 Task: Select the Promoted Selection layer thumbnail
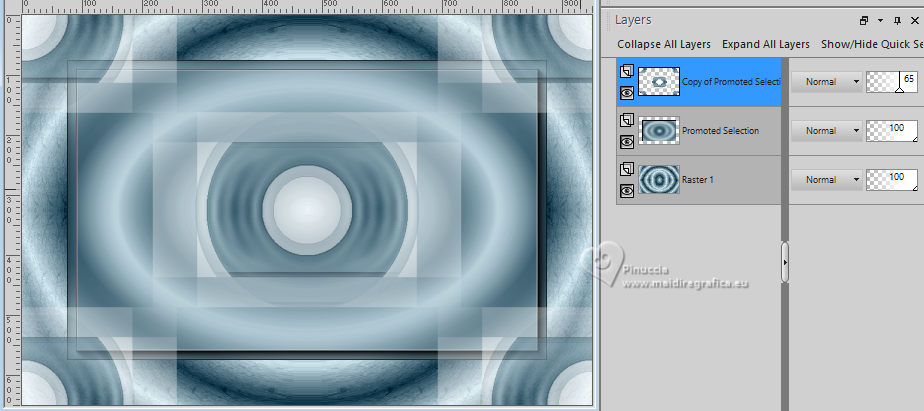pos(659,131)
